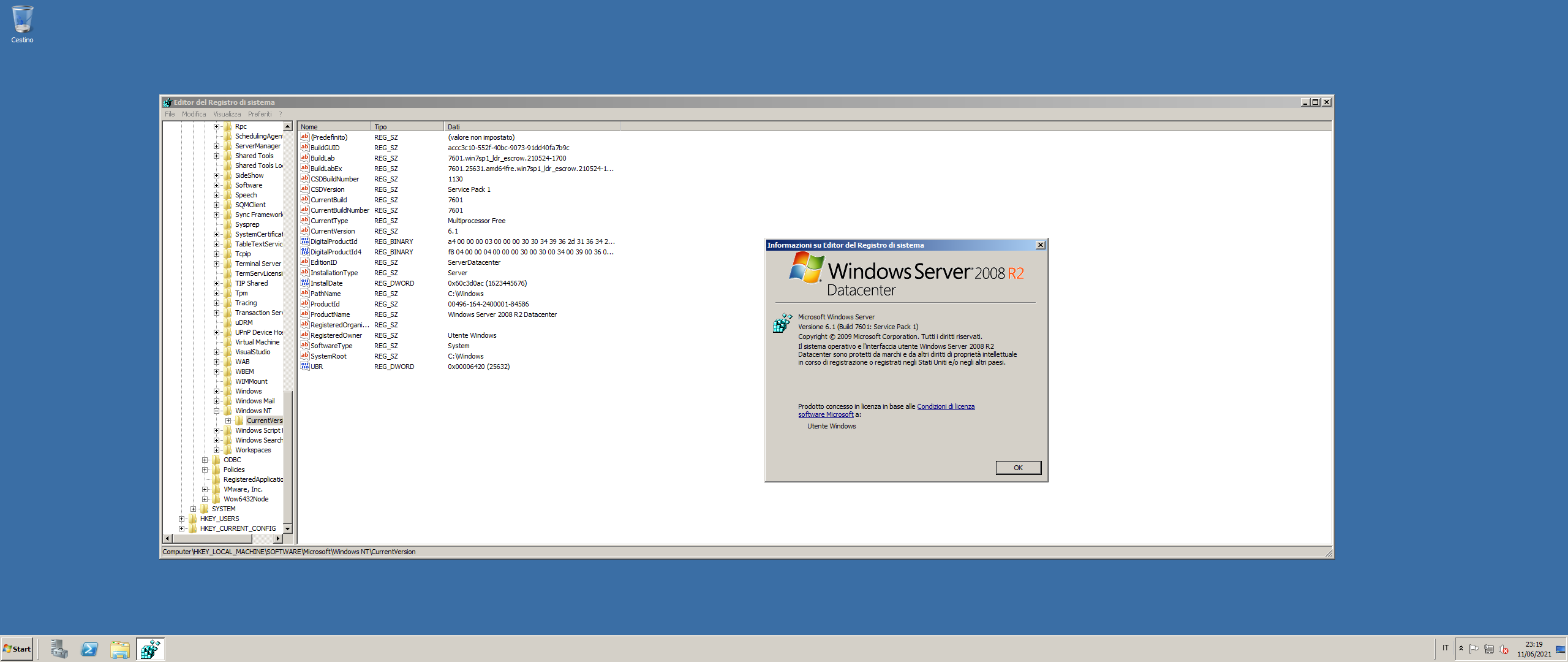The image size is (1568, 662).
Task: Select the CSDVersion value row
Action: click(459, 189)
